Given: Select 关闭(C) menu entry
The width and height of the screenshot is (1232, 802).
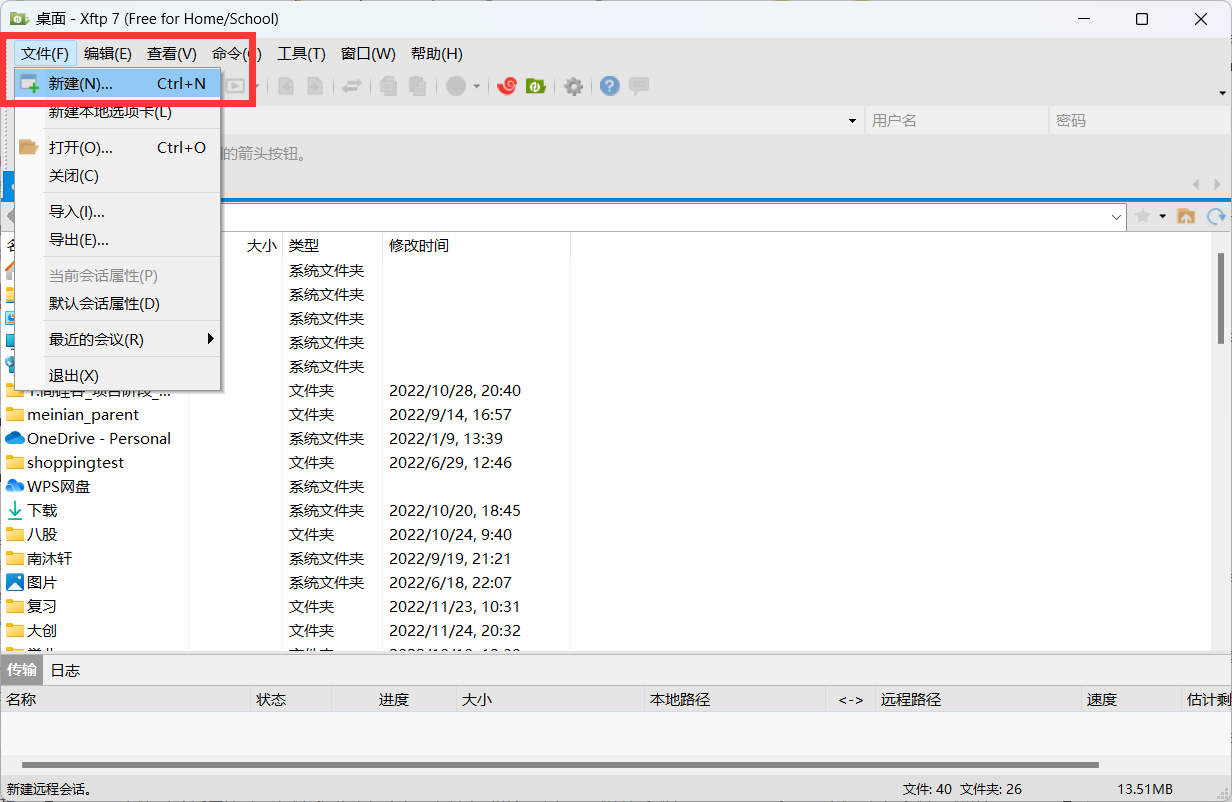Looking at the screenshot, I should coord(117,176).
